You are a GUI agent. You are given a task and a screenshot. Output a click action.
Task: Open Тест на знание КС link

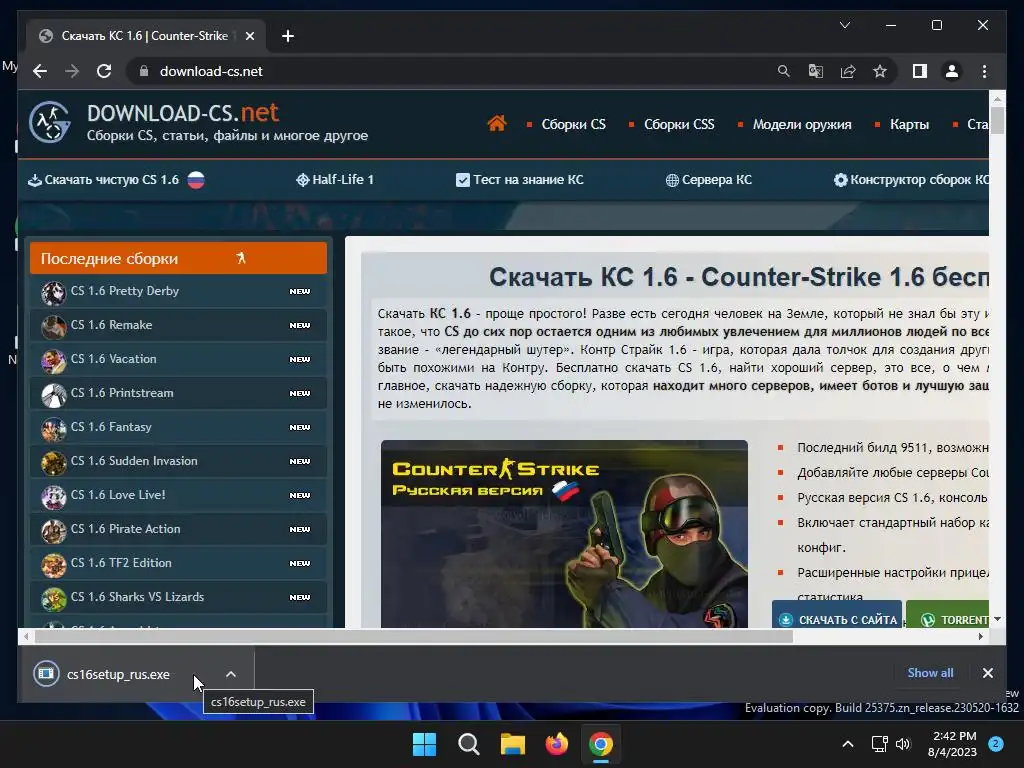tap(520, 180)
